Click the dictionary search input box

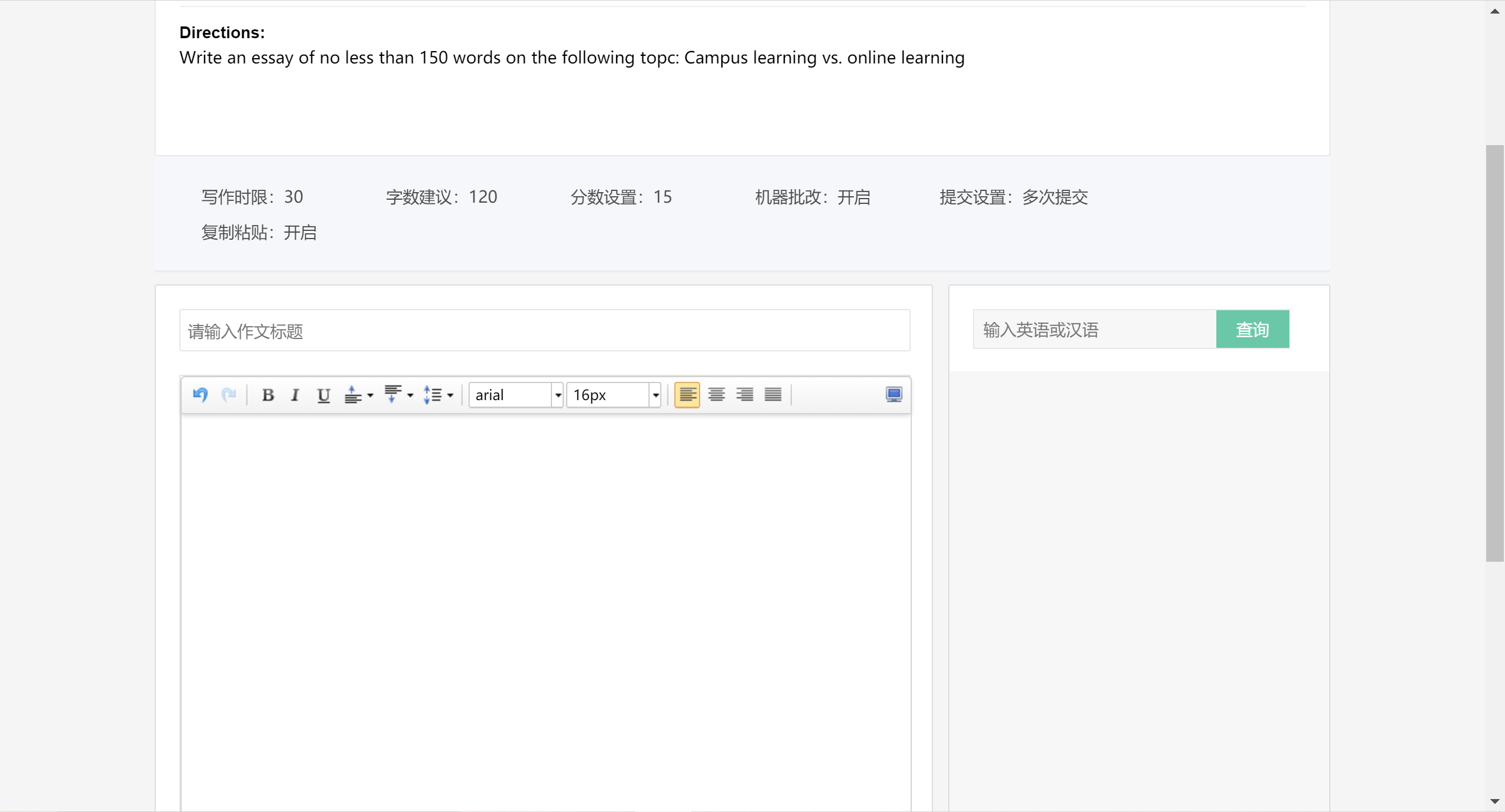(1094, 330)
